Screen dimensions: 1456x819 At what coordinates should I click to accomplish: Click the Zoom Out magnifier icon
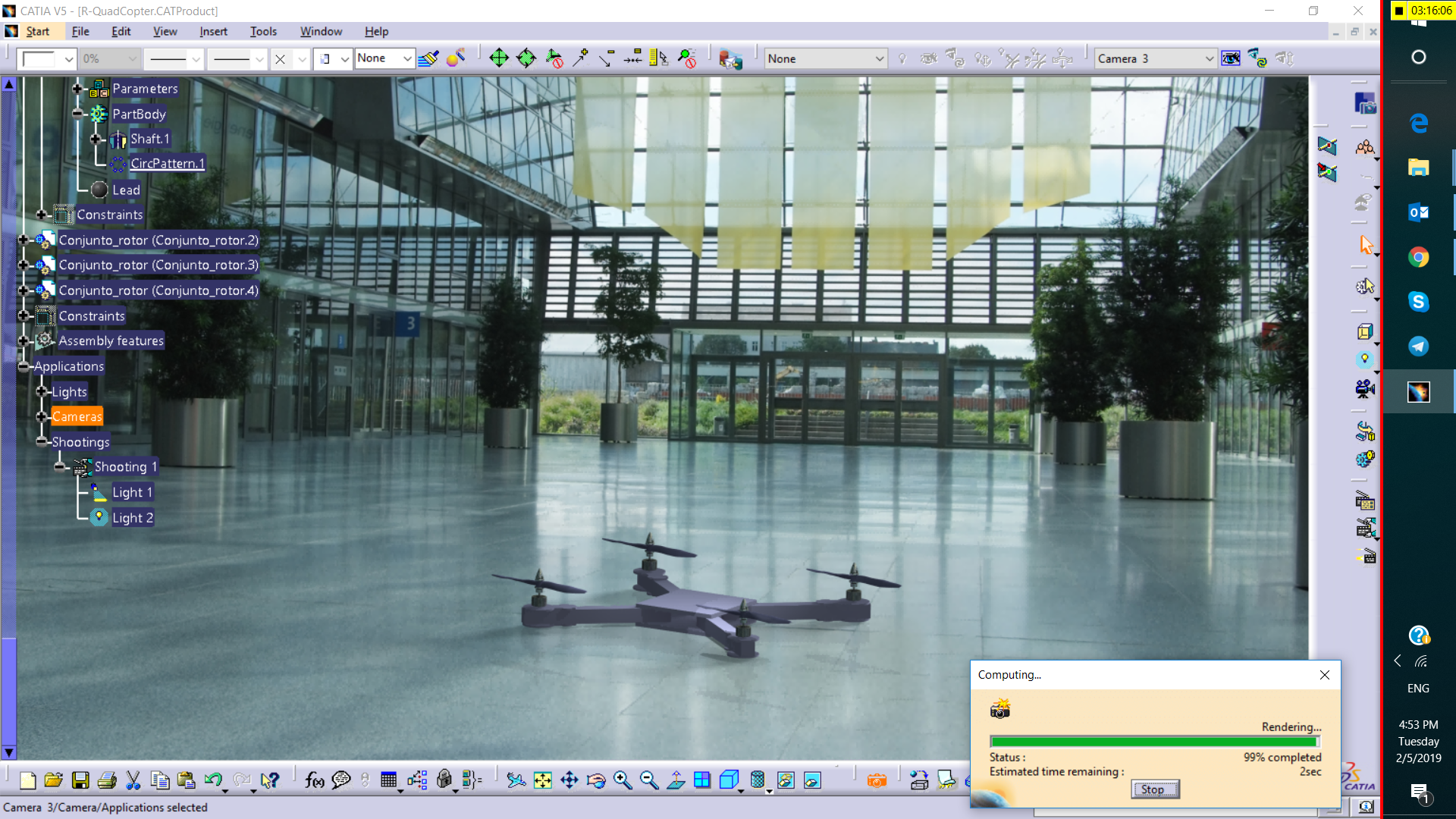649,780
